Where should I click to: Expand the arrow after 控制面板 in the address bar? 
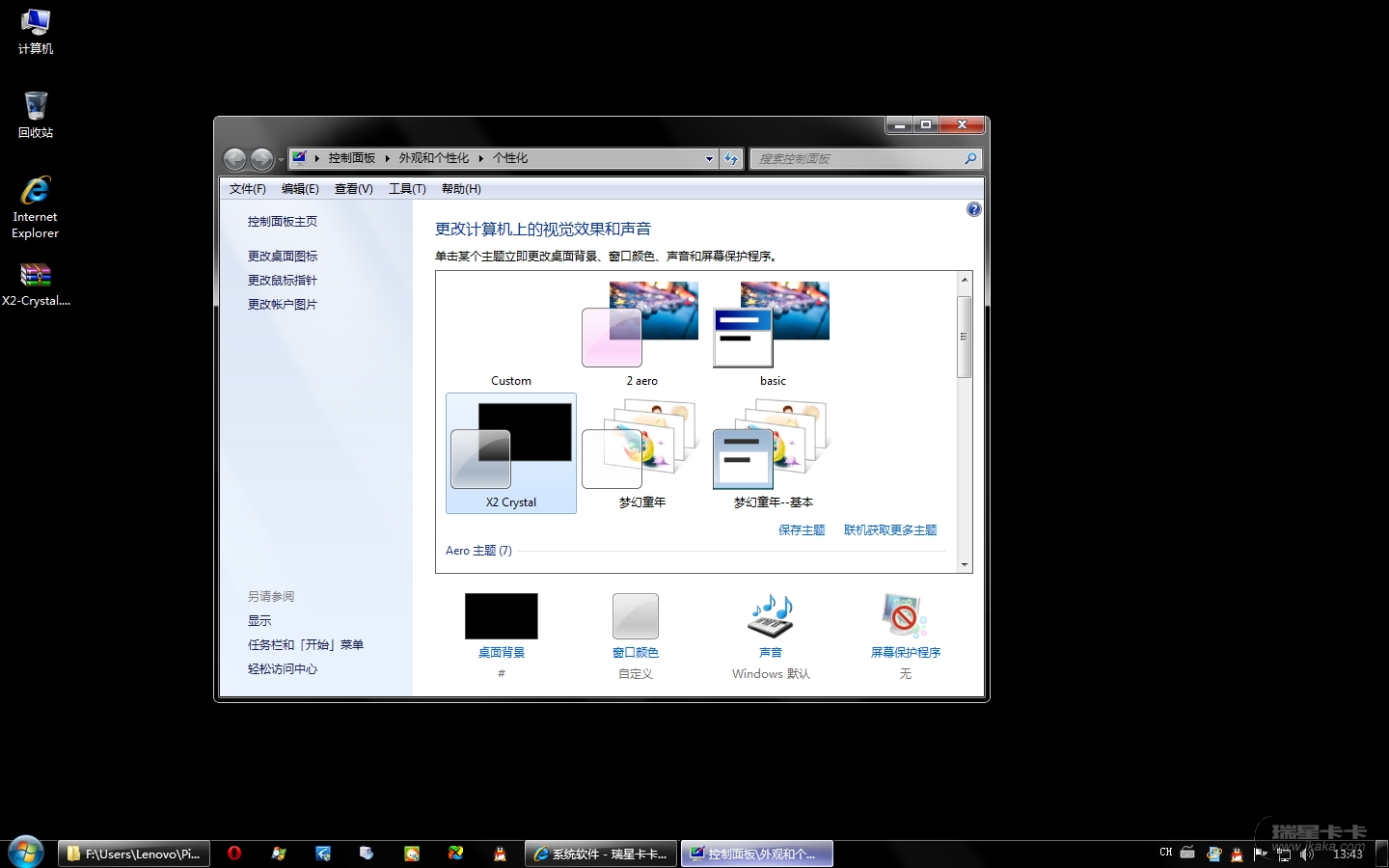(387, 158)
